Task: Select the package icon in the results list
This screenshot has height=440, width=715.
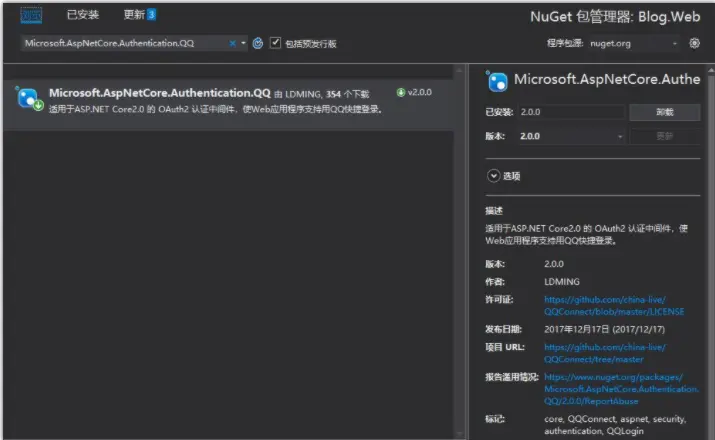Action: coord(30,98)
